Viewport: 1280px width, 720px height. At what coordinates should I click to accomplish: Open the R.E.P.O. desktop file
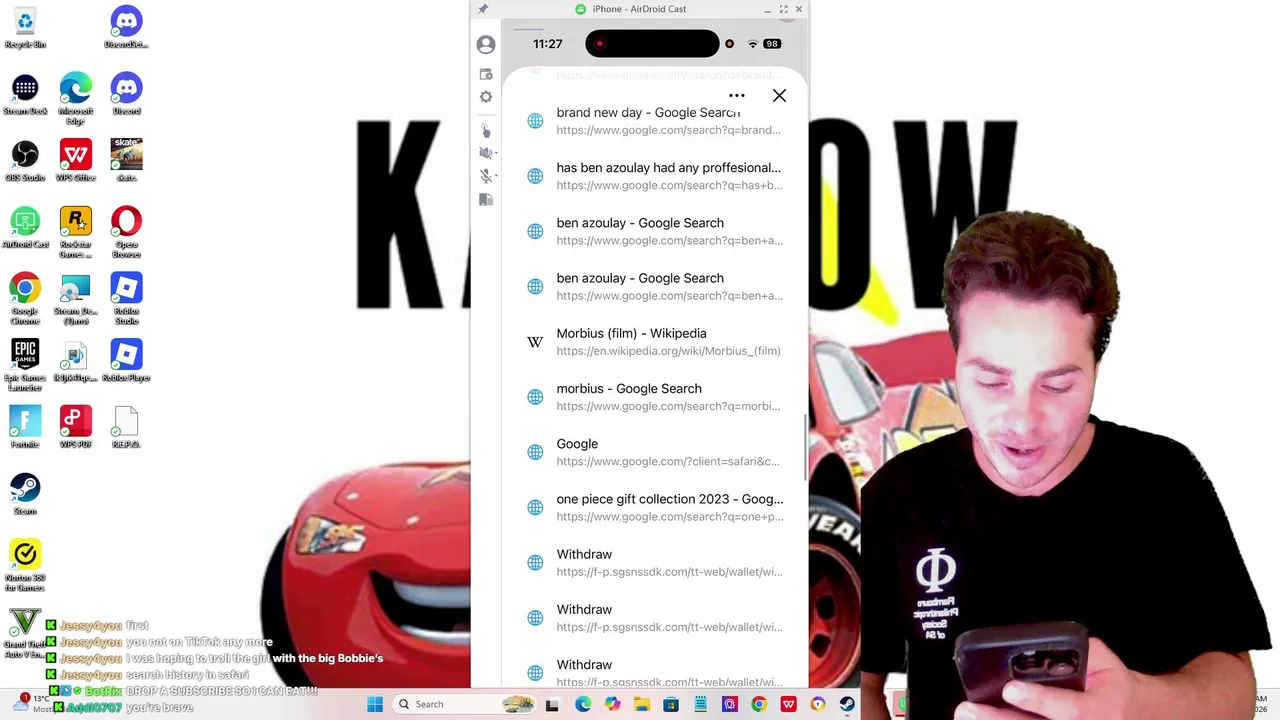126,427
